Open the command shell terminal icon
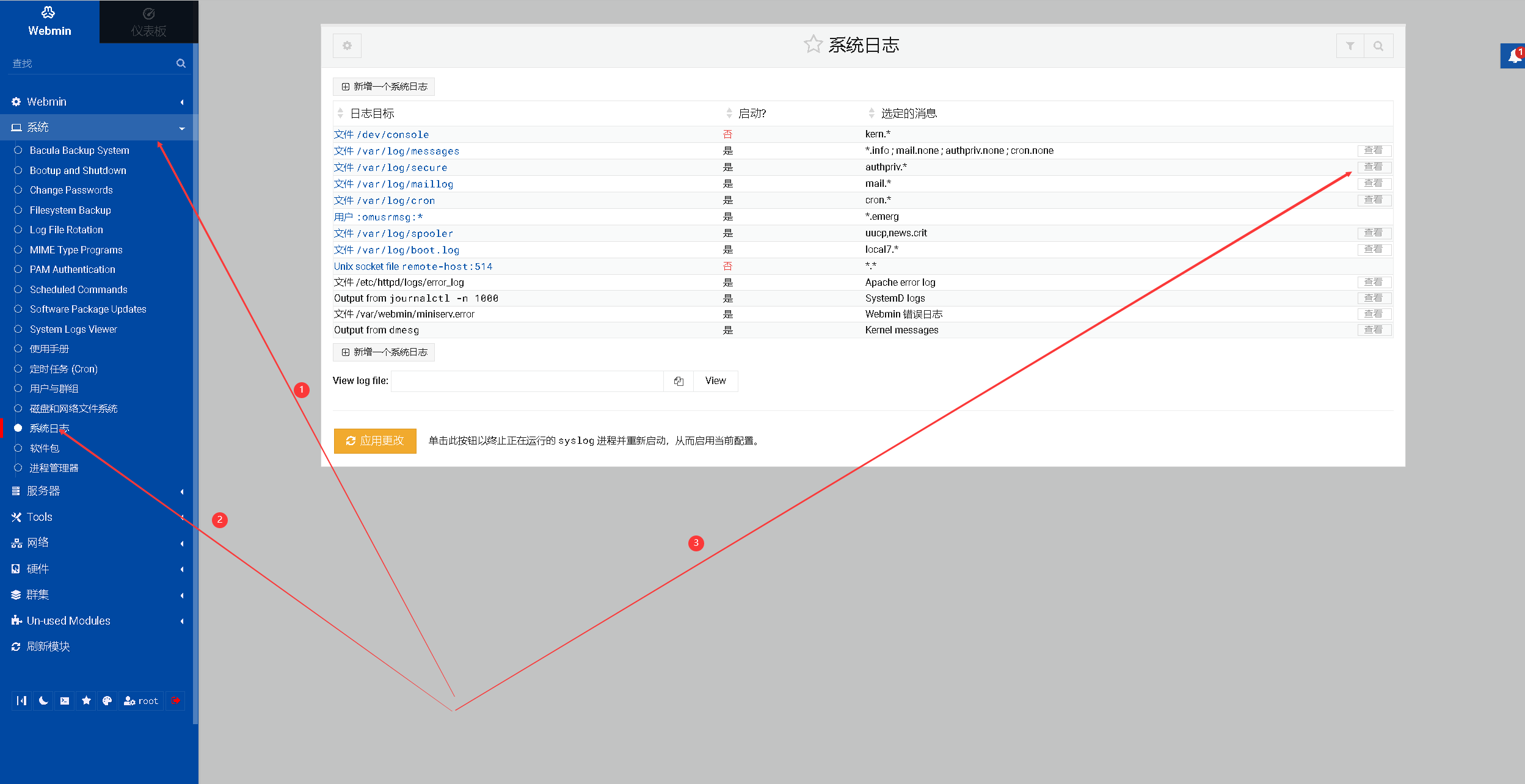The height and width of the screenshot is (784, 1525). 65,700
